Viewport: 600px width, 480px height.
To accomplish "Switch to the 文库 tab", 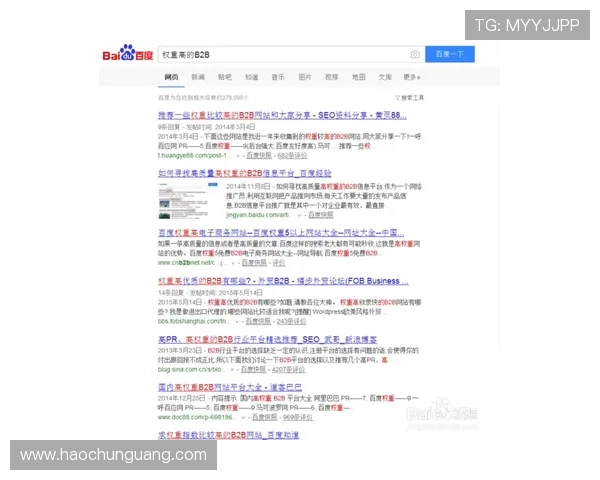I will tap(385, 77).
